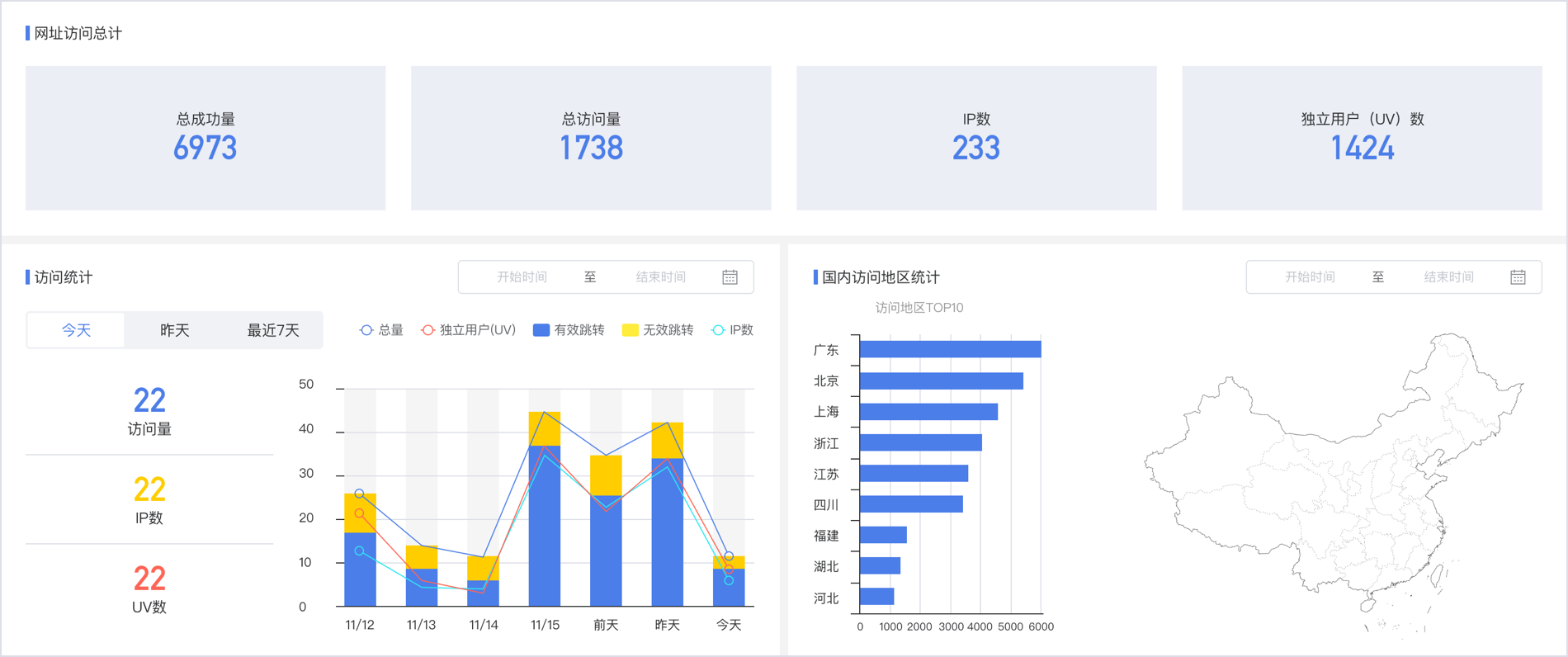Image resolution: width=1568 pixels, height=657 pixels.
Task: Click the 独立用户（UV）数 1424 card
Action: pyautogui.click(x=1362, y=138)
